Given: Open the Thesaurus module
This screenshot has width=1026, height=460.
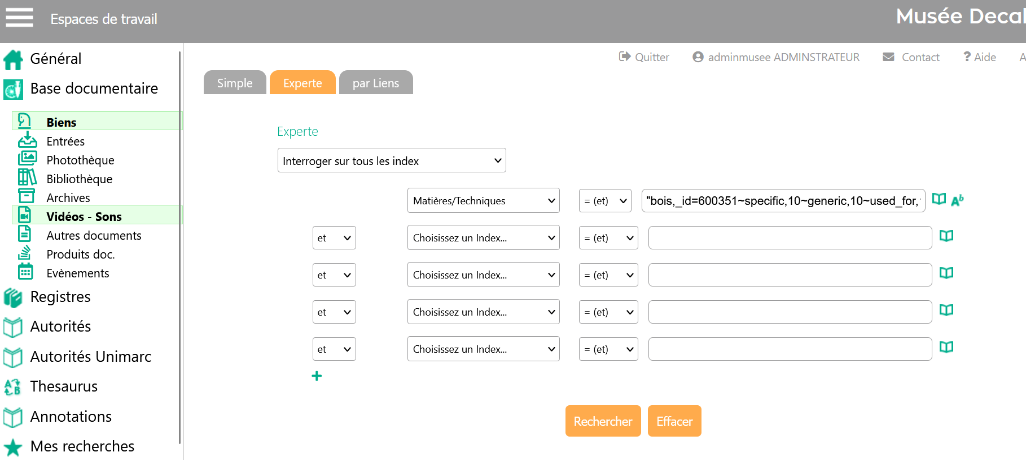Looking at the screenshot, I should tap(63, 386).
